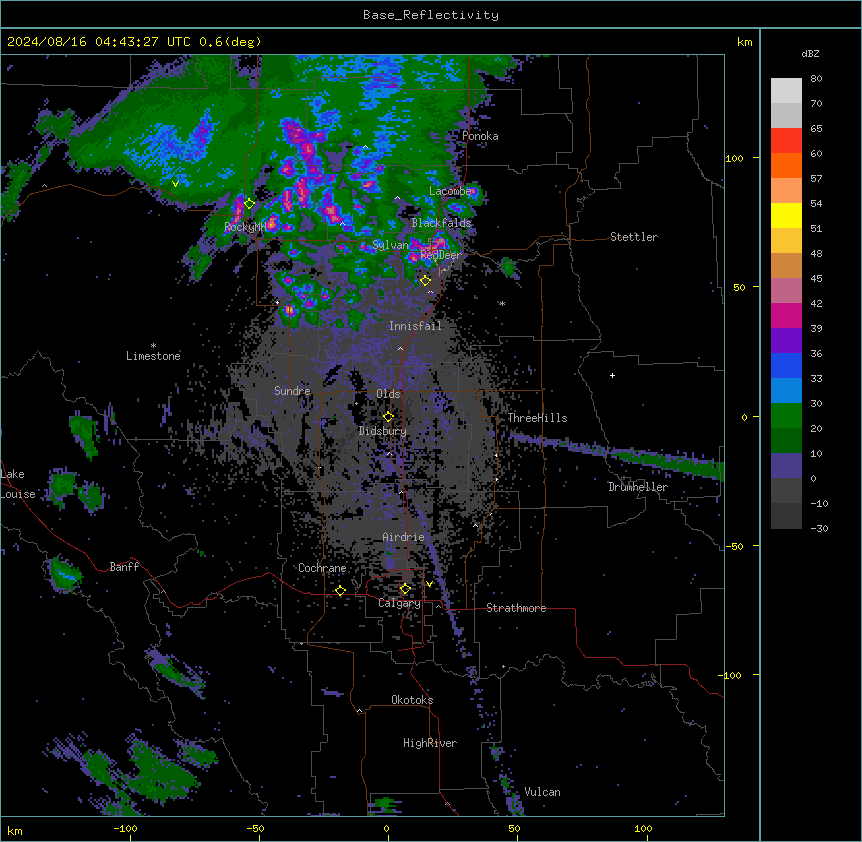Click the yellow diamond marker near RockyMH
Viewport: 862px width, 842px height.
click(250, 204)
